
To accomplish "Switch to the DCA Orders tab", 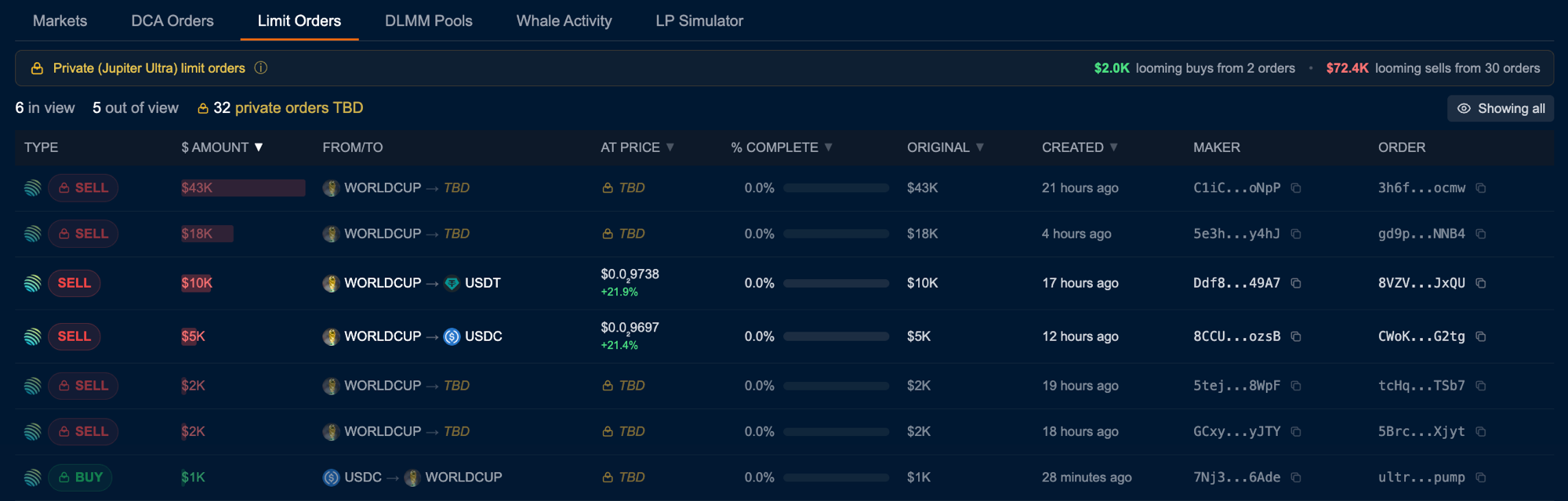I will point(172,21).
